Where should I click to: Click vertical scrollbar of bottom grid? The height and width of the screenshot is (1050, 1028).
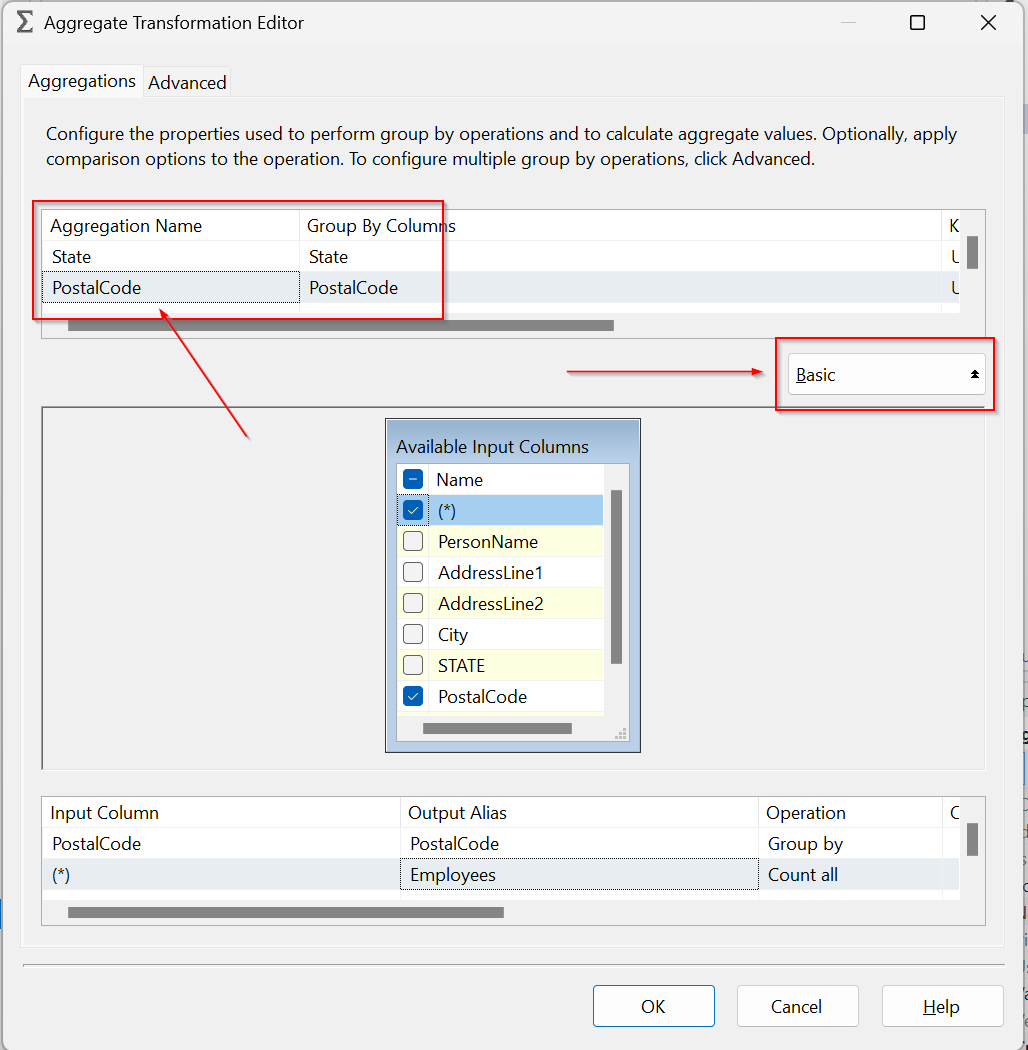point(972,839)
